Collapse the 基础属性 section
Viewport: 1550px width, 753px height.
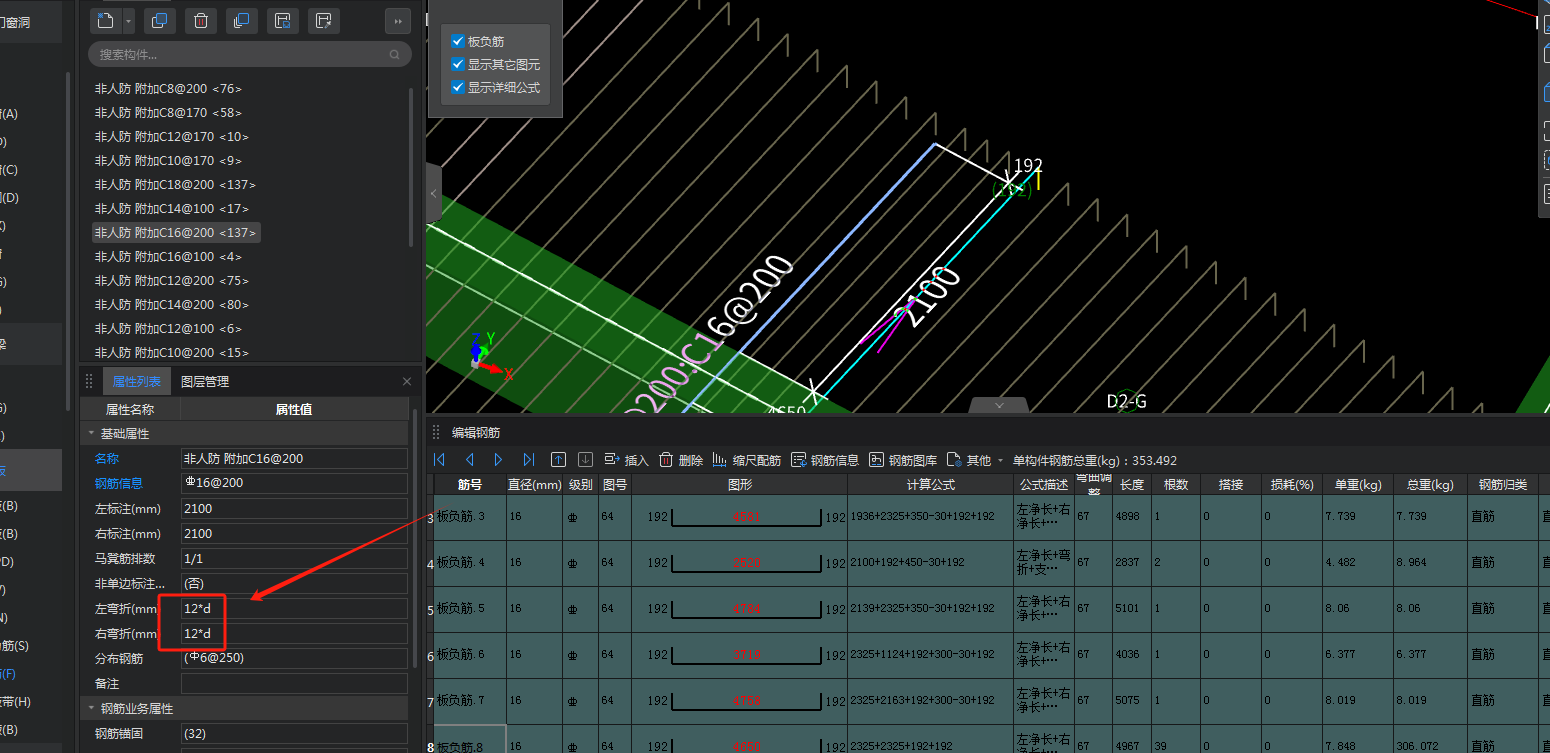92,433
